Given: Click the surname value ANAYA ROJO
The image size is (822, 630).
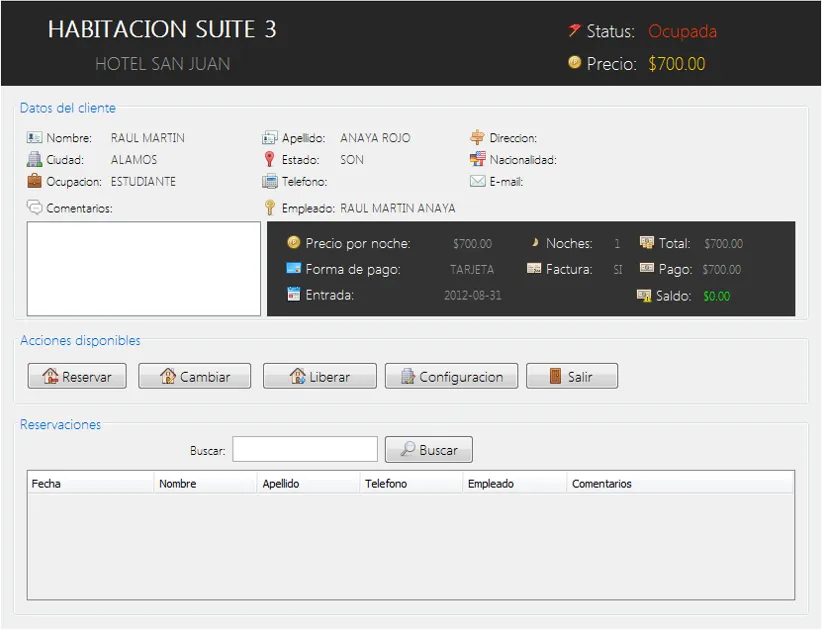Looking at the screenshot, I should (x=375, y=138).
